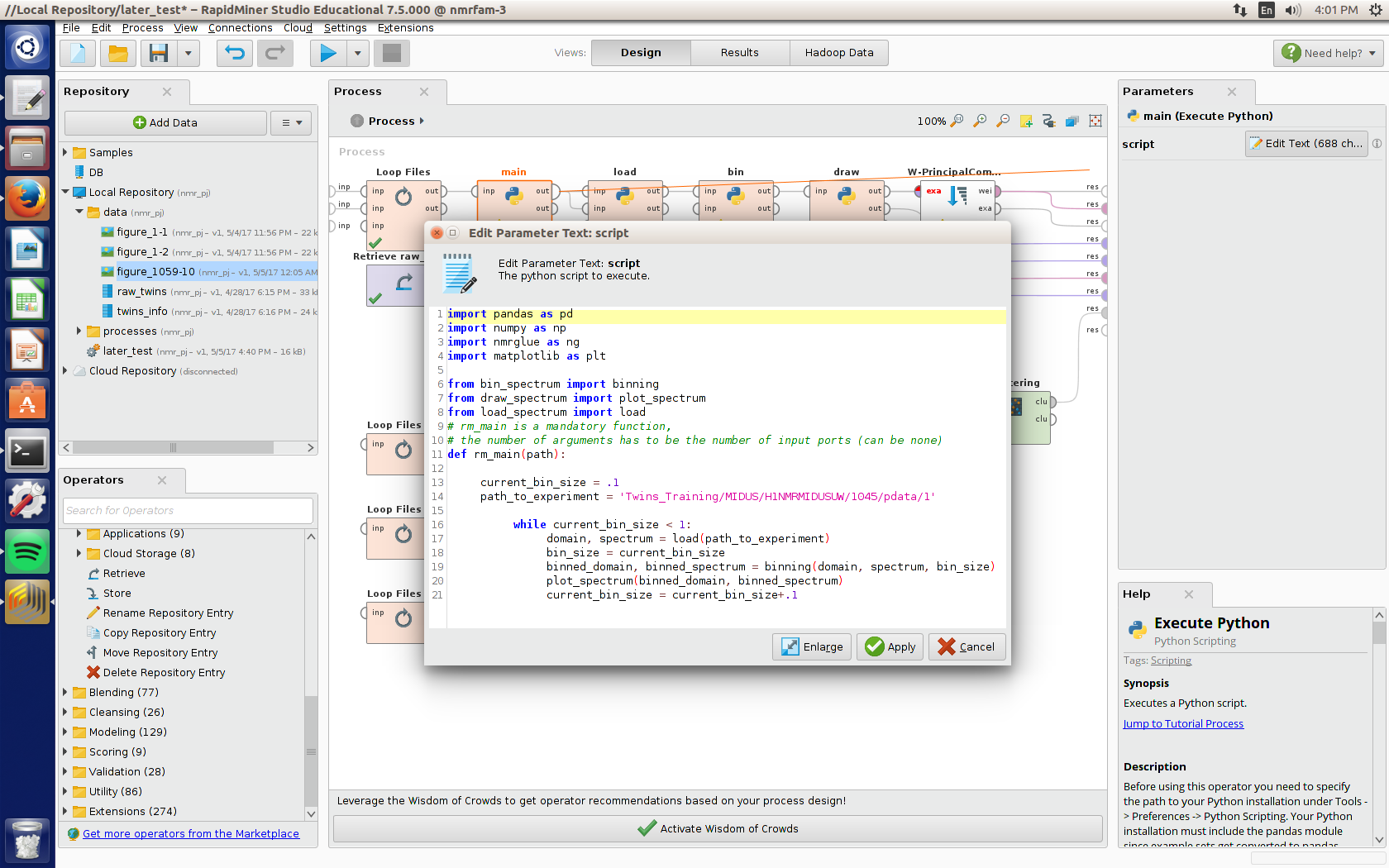This screenshot has width=1389, height=868.
Task: Switch to the Results view tab
Action: pos(739,52)
